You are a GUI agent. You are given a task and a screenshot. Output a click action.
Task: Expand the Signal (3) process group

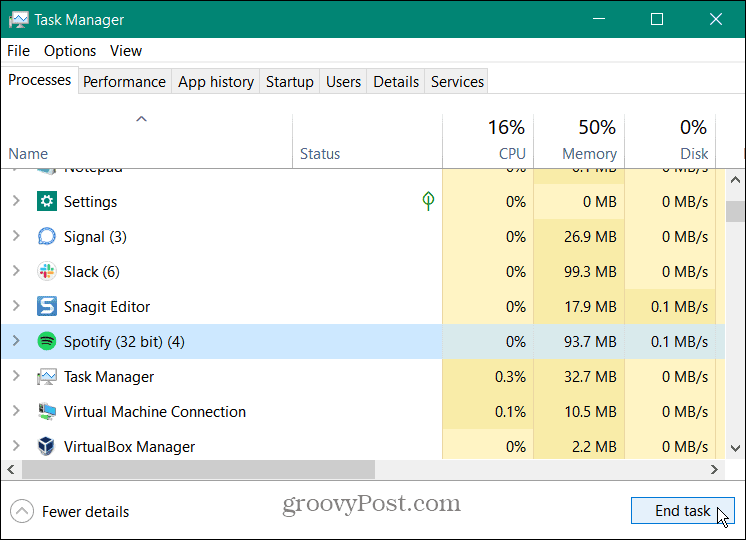click(x=16, y=237)
